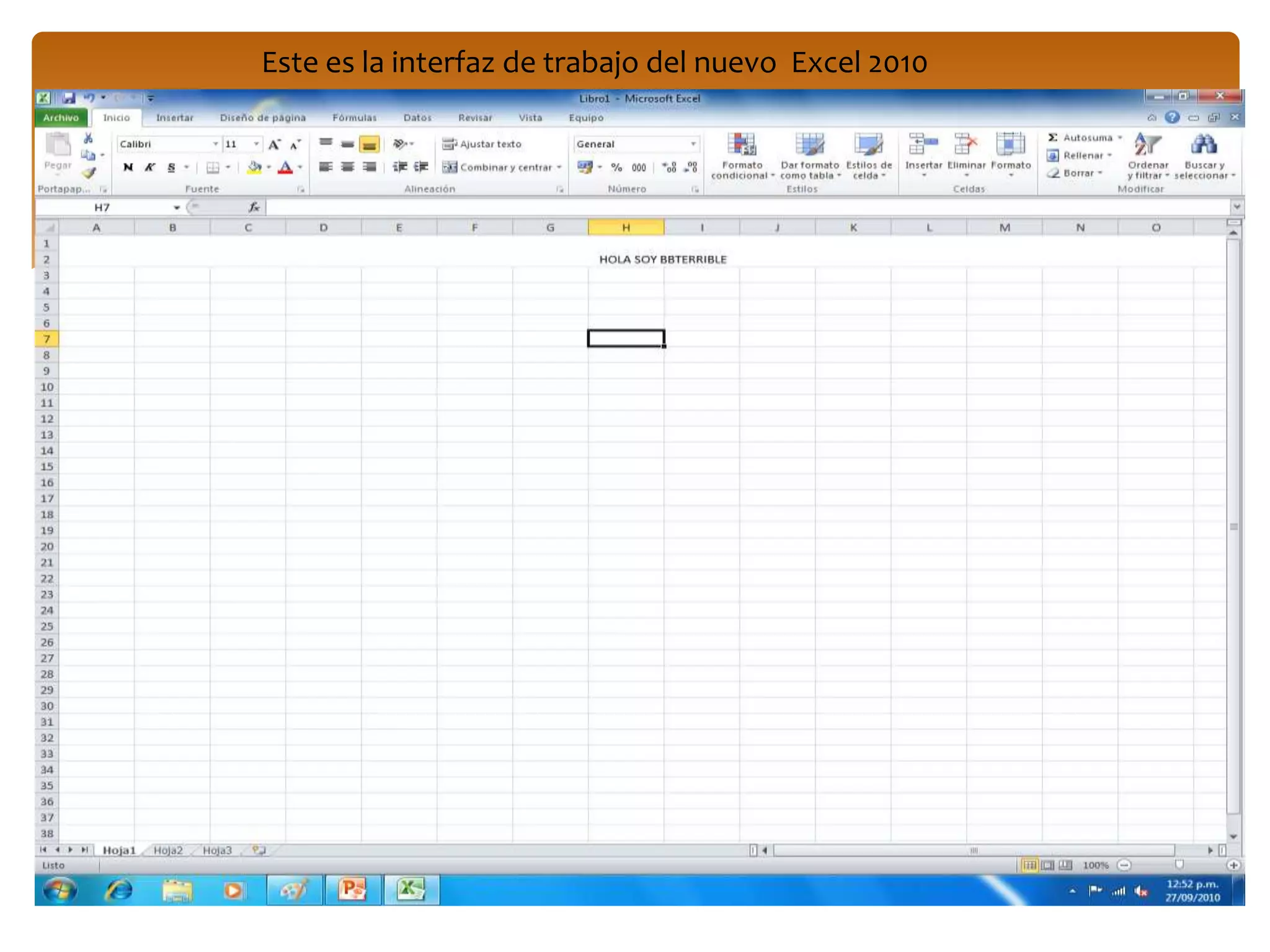Toggle middle vertical alignment

click(347, 144)
